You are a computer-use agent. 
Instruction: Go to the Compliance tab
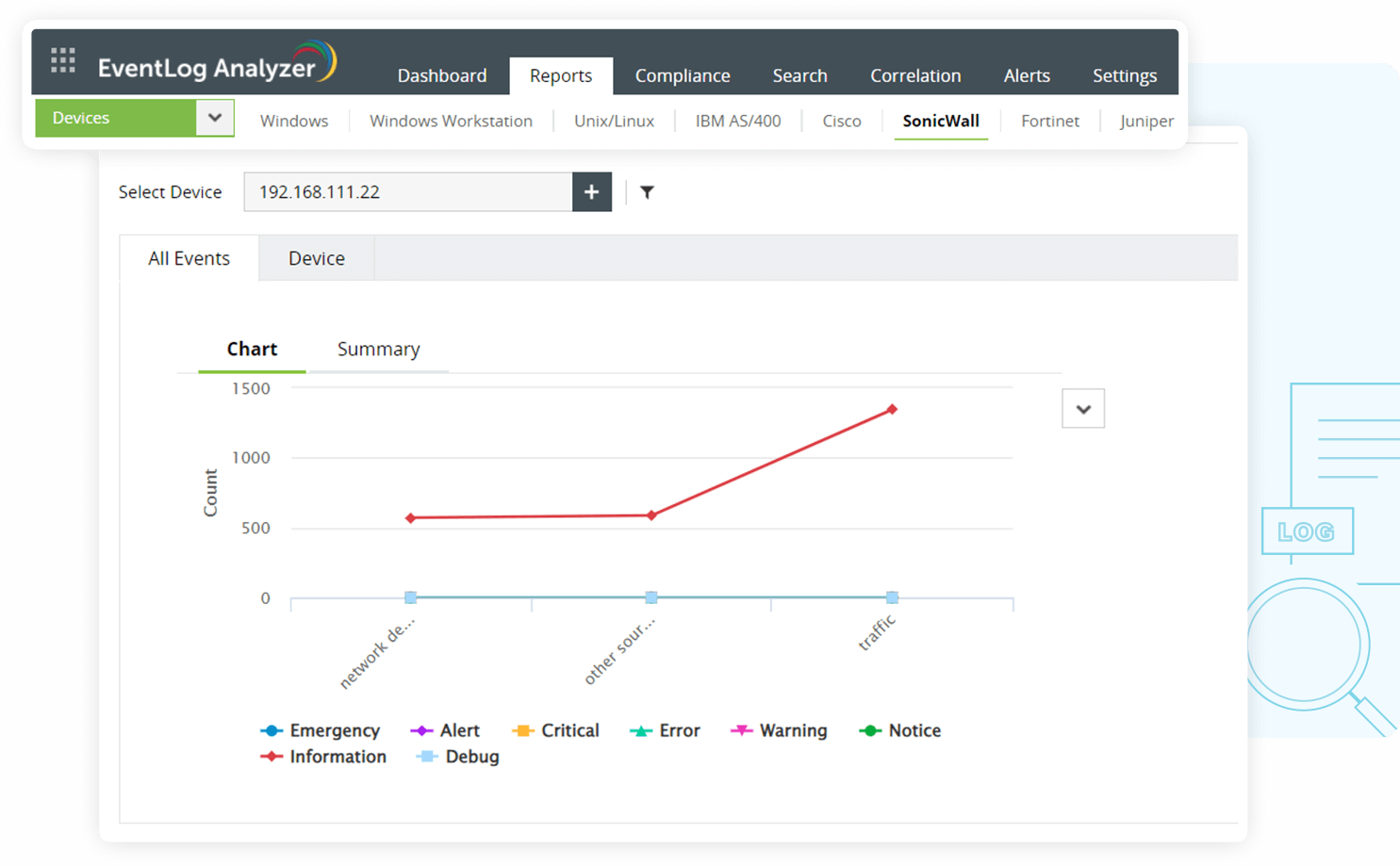pos(683,75)
